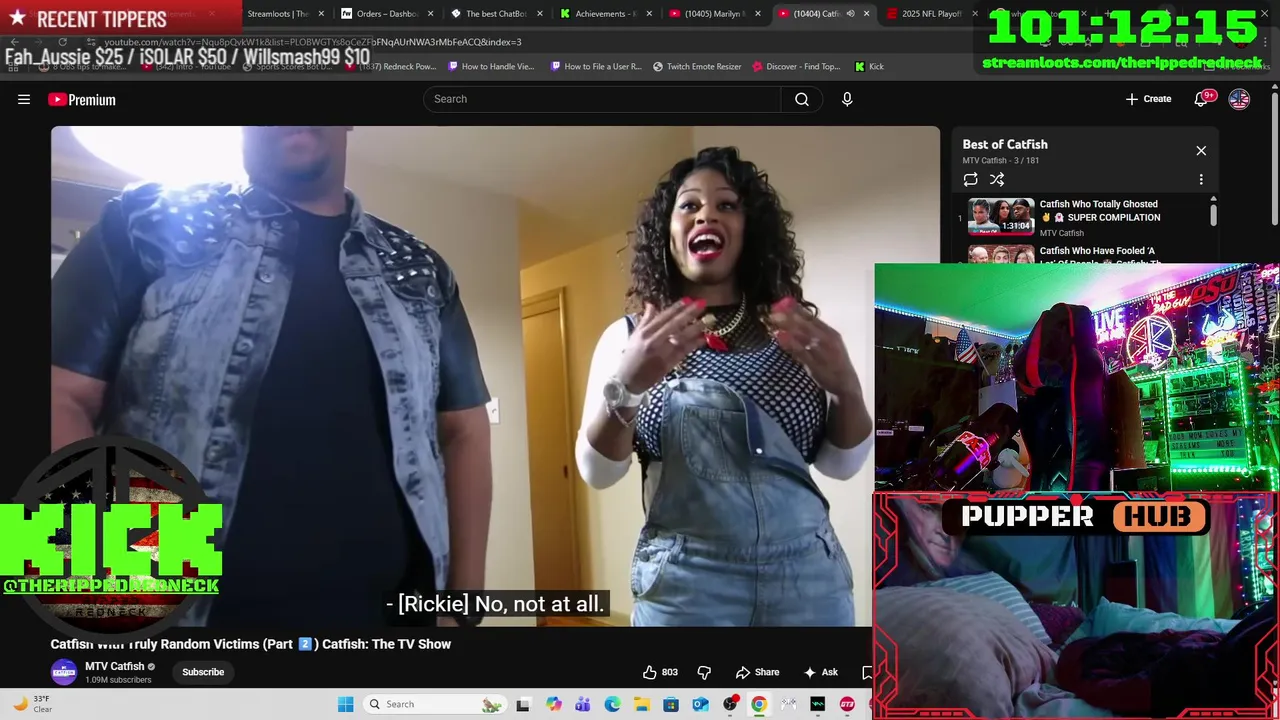1280x720 pixels.
Task: Open 'How to Handle Vie...' bookmark
Action: point(491,66)
